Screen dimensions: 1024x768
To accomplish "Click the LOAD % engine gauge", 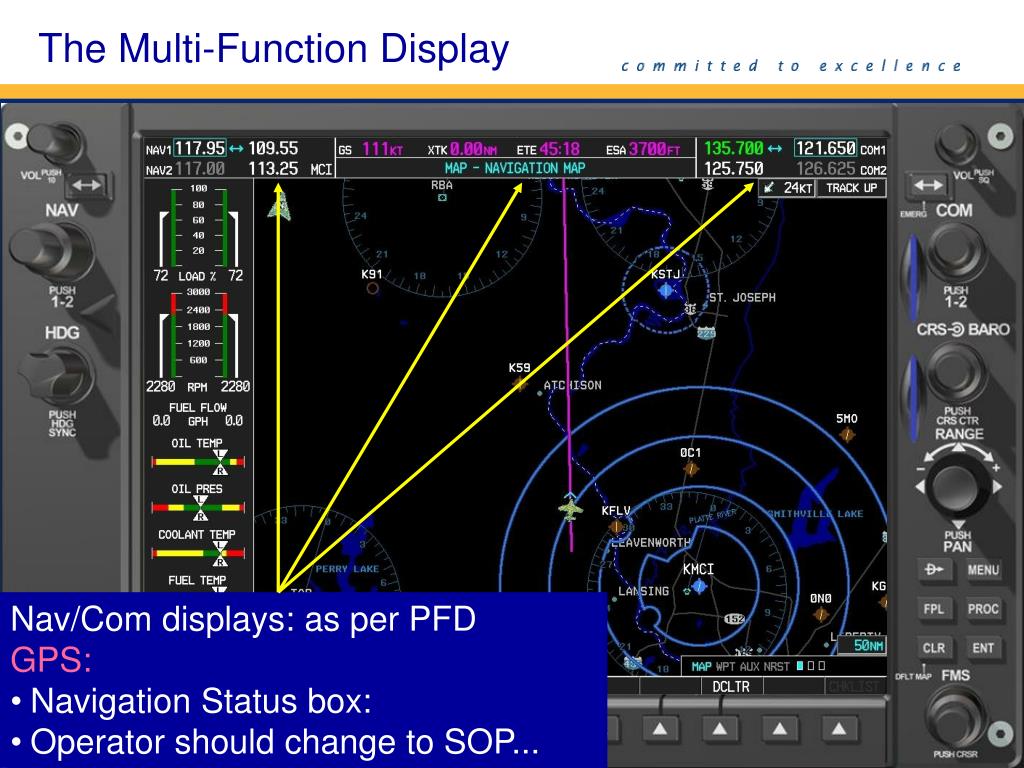I will (199, 234).
